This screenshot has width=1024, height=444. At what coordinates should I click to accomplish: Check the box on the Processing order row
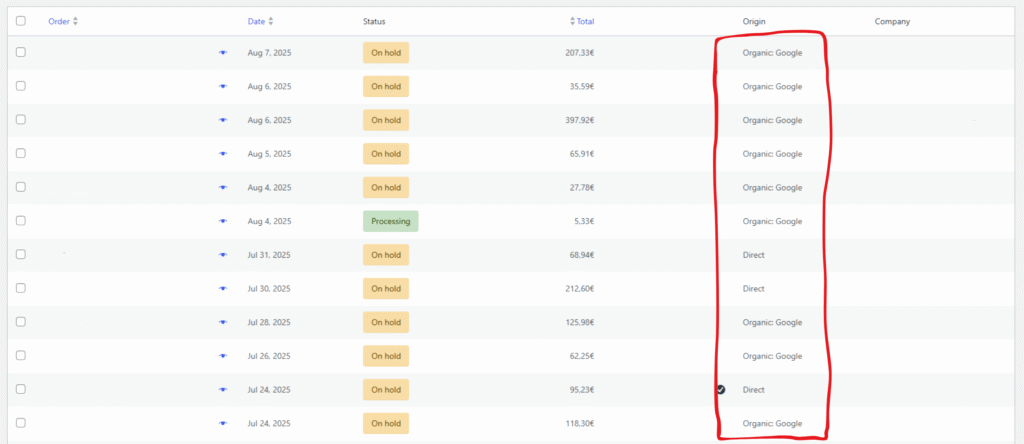tap(21, 221)
